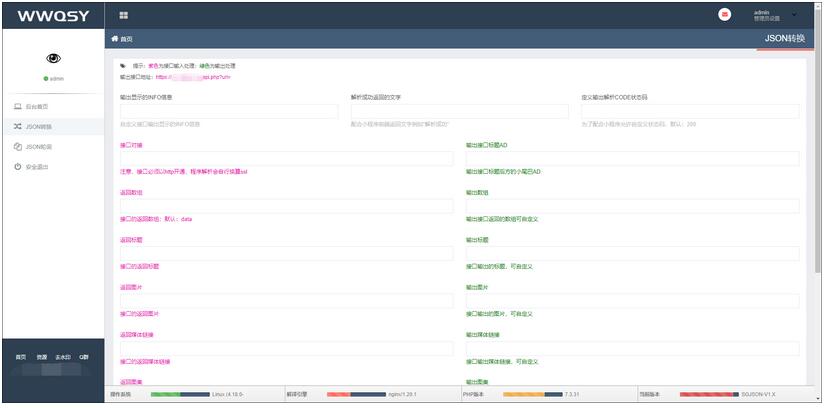
Task: Click the red nginx engine progress bar
Action: pyautogui.click(x=356, y=394)
